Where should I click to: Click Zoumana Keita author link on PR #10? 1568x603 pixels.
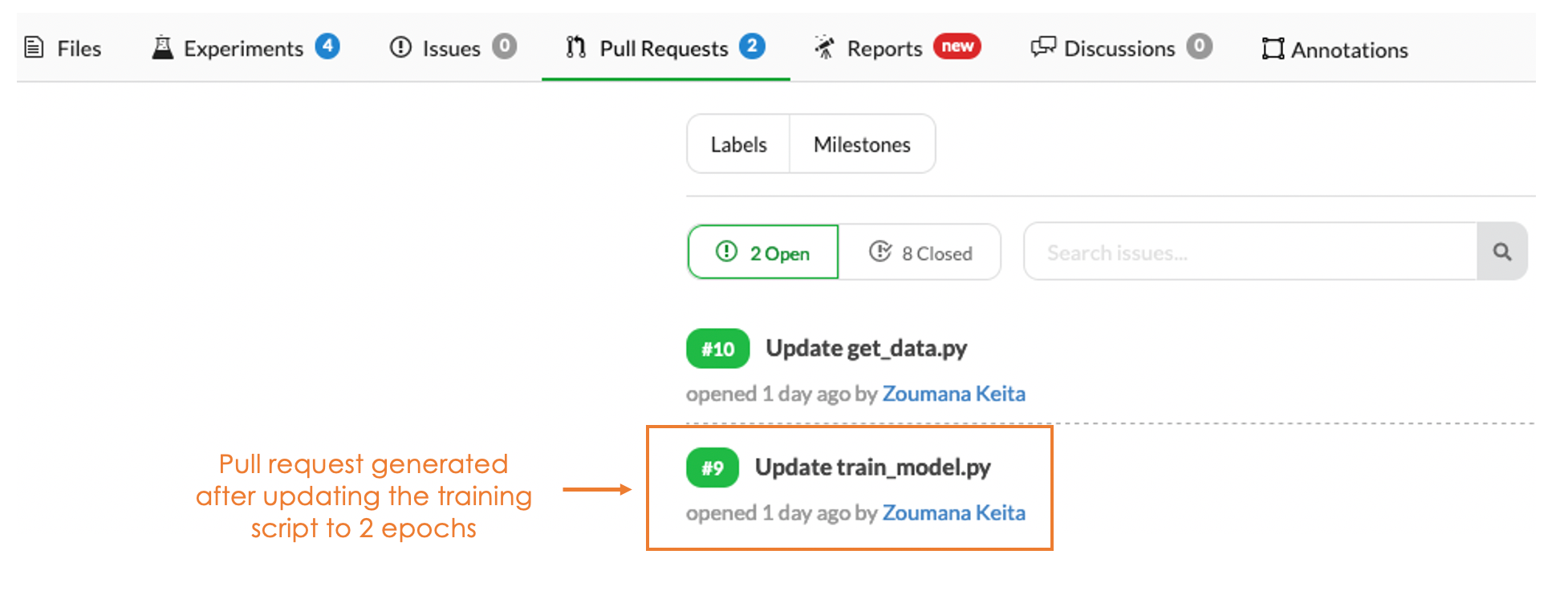point(953,394)
